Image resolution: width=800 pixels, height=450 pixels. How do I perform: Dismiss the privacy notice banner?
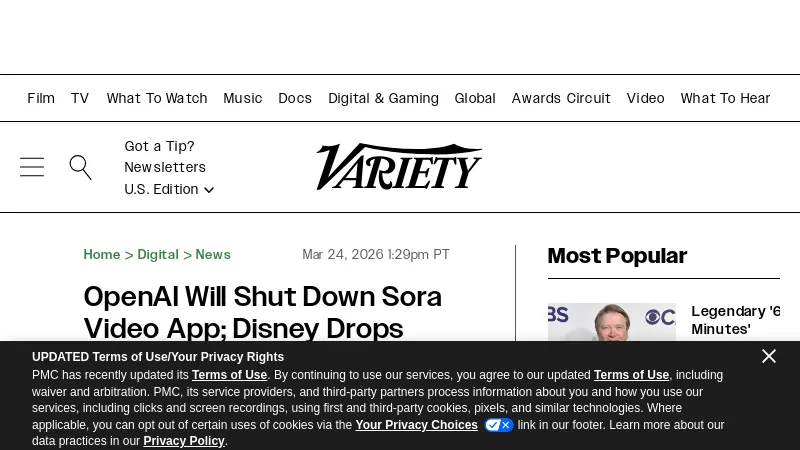pyautogui.click(x=768, y=357)
